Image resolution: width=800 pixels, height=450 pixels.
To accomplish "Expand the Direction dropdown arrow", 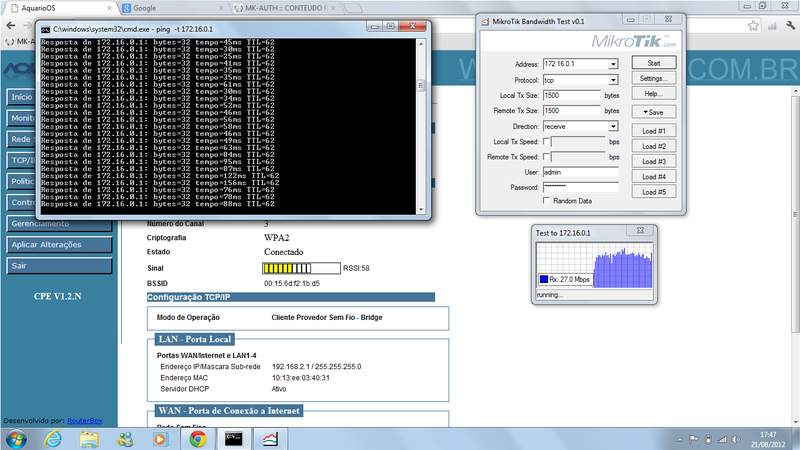I will pos(613,127).
